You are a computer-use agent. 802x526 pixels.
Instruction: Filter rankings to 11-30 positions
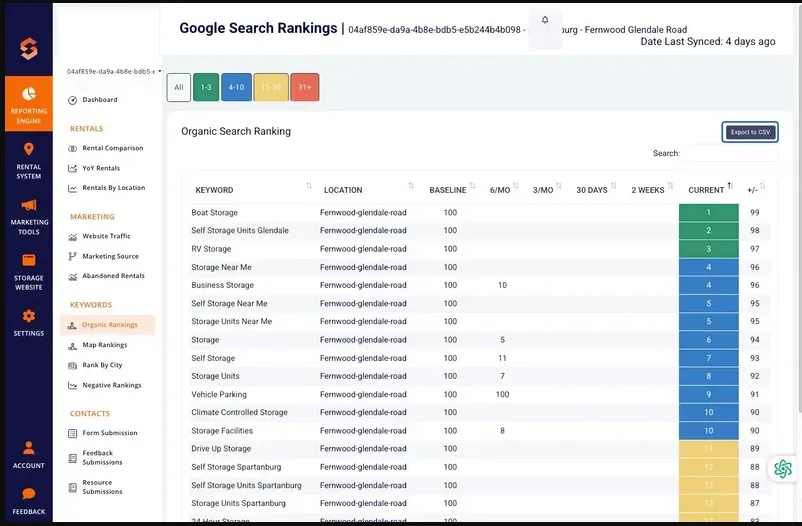[x=271, y=87]
